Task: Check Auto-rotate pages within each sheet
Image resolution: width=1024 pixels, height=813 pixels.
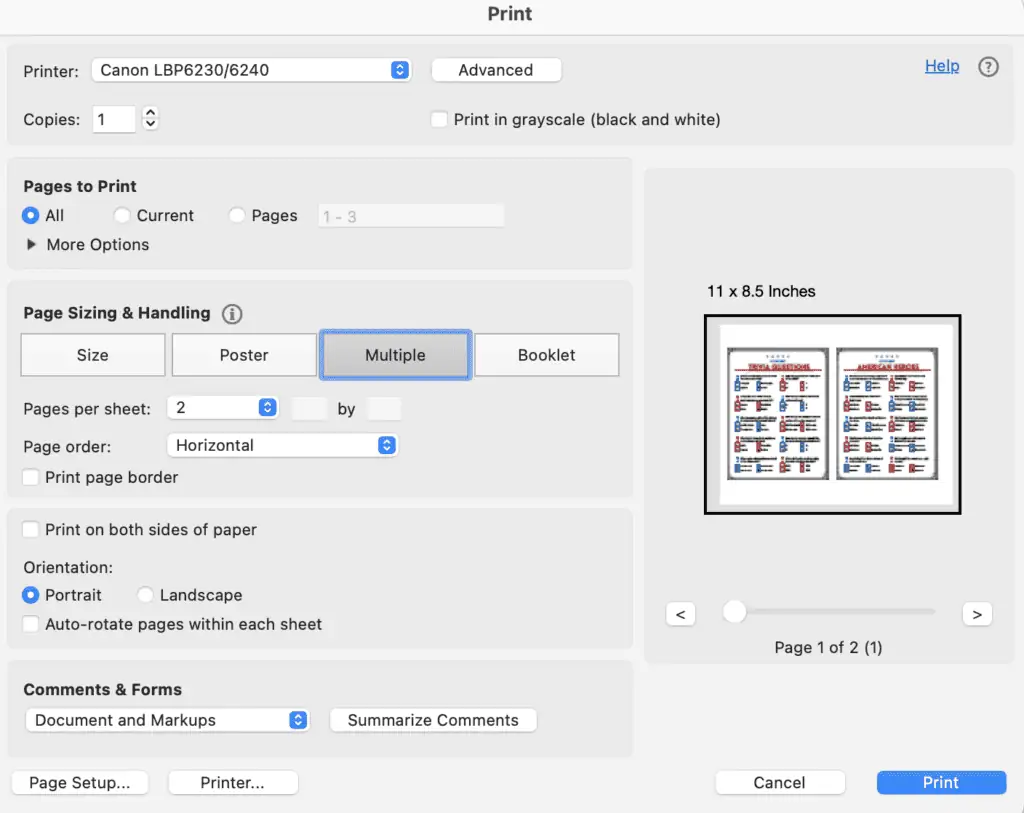Action: [x=31, y=623]
